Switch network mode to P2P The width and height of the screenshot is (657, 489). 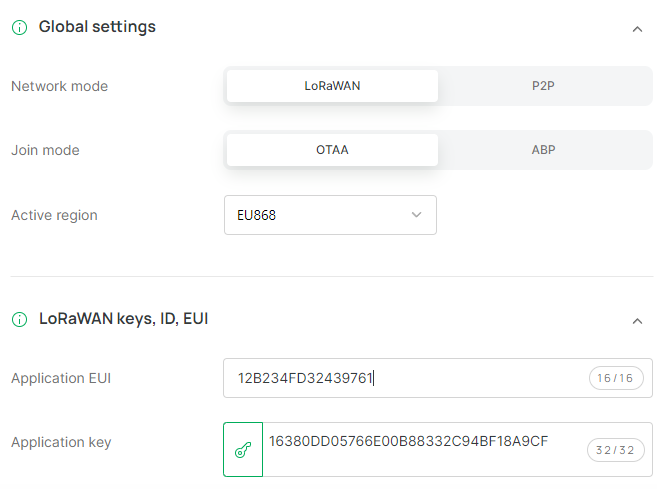543,86
